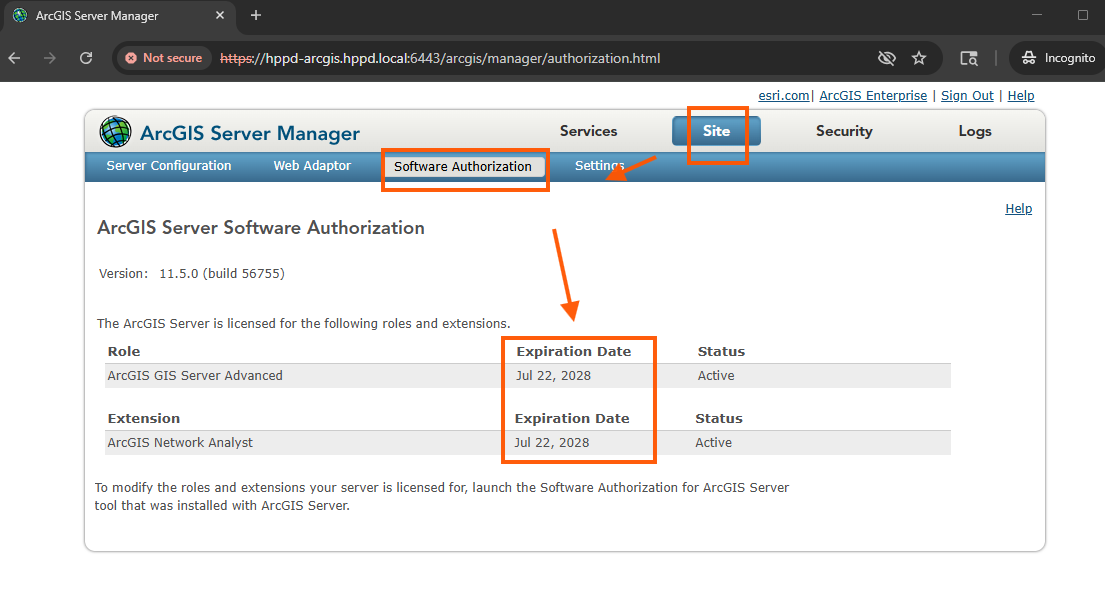The height and width of the screenshot is (614, 1105).
Task: Switch to the Security tab
Action: pos(844,131)
